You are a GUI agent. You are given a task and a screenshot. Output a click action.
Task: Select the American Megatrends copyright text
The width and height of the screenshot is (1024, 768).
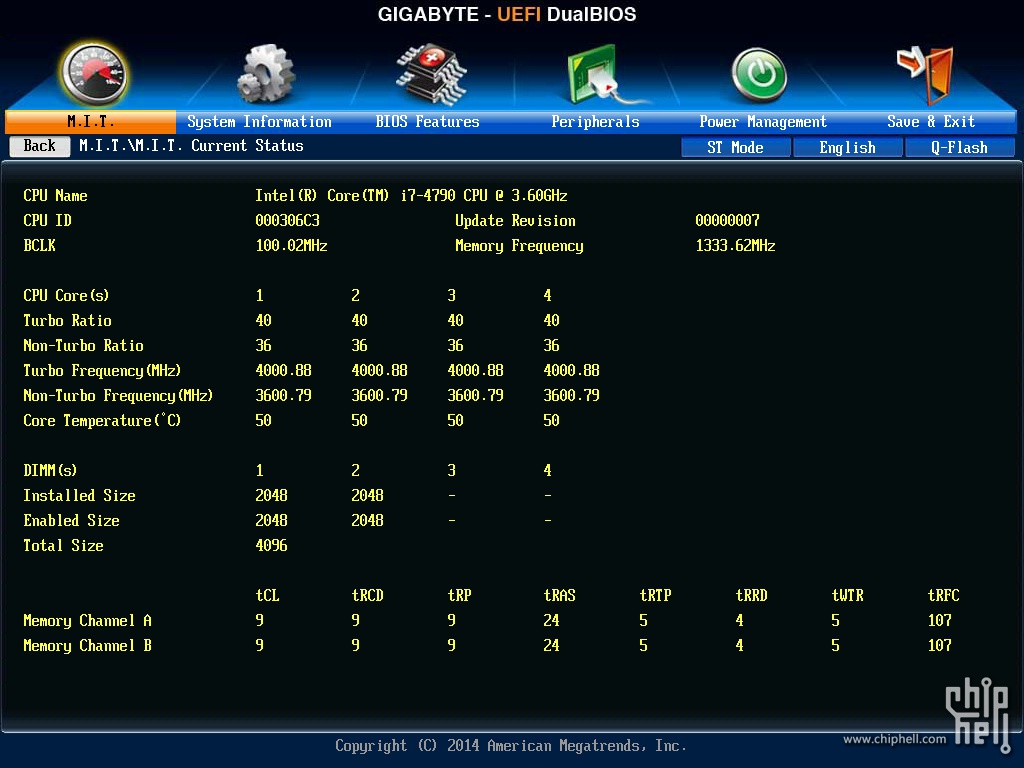point(511,746)
